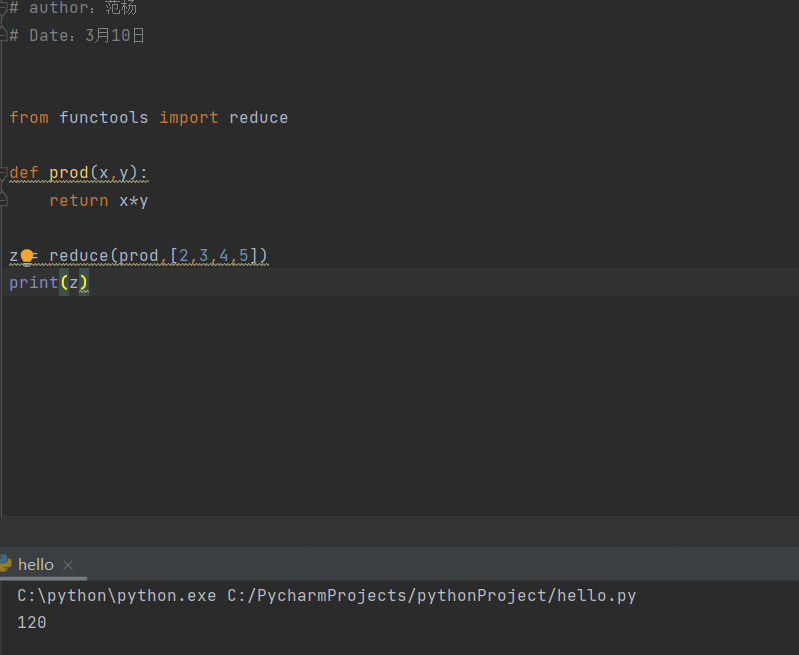Click the return keyword

(78, 201)
